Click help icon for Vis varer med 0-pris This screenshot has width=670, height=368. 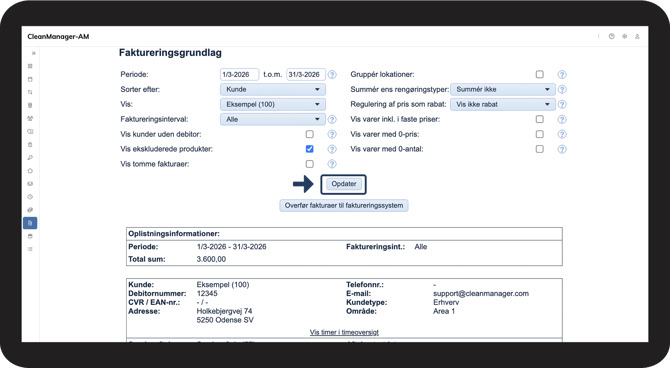pyautogui.click(x=562, y=134)
